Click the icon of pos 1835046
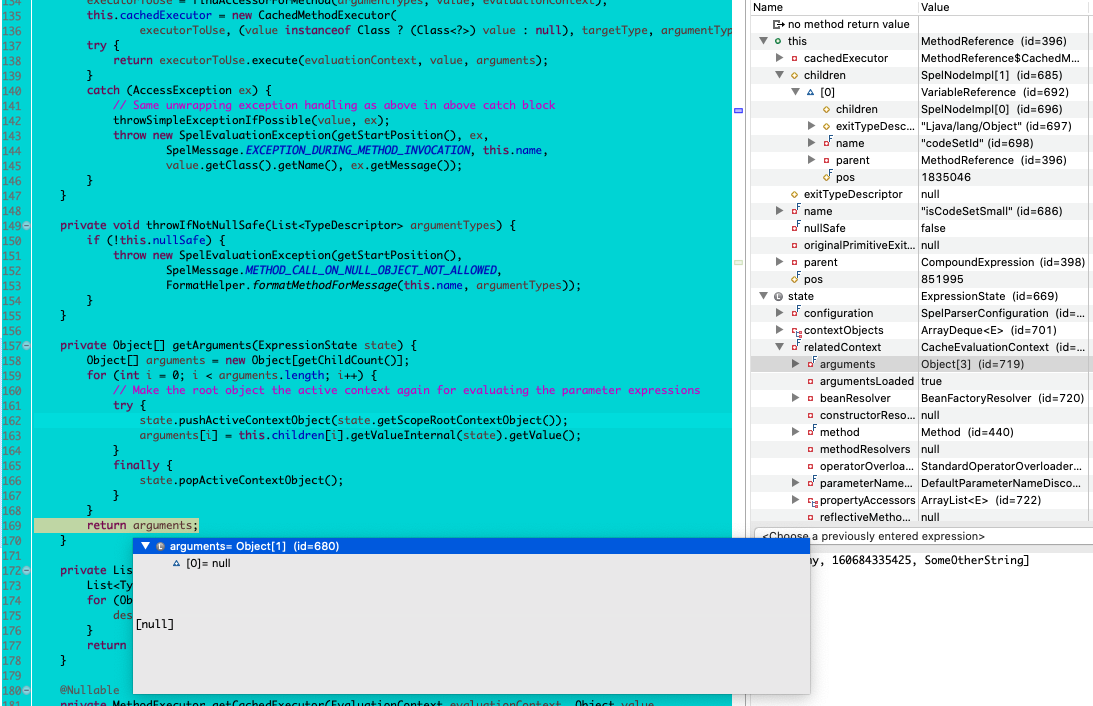 coord(827,176)
